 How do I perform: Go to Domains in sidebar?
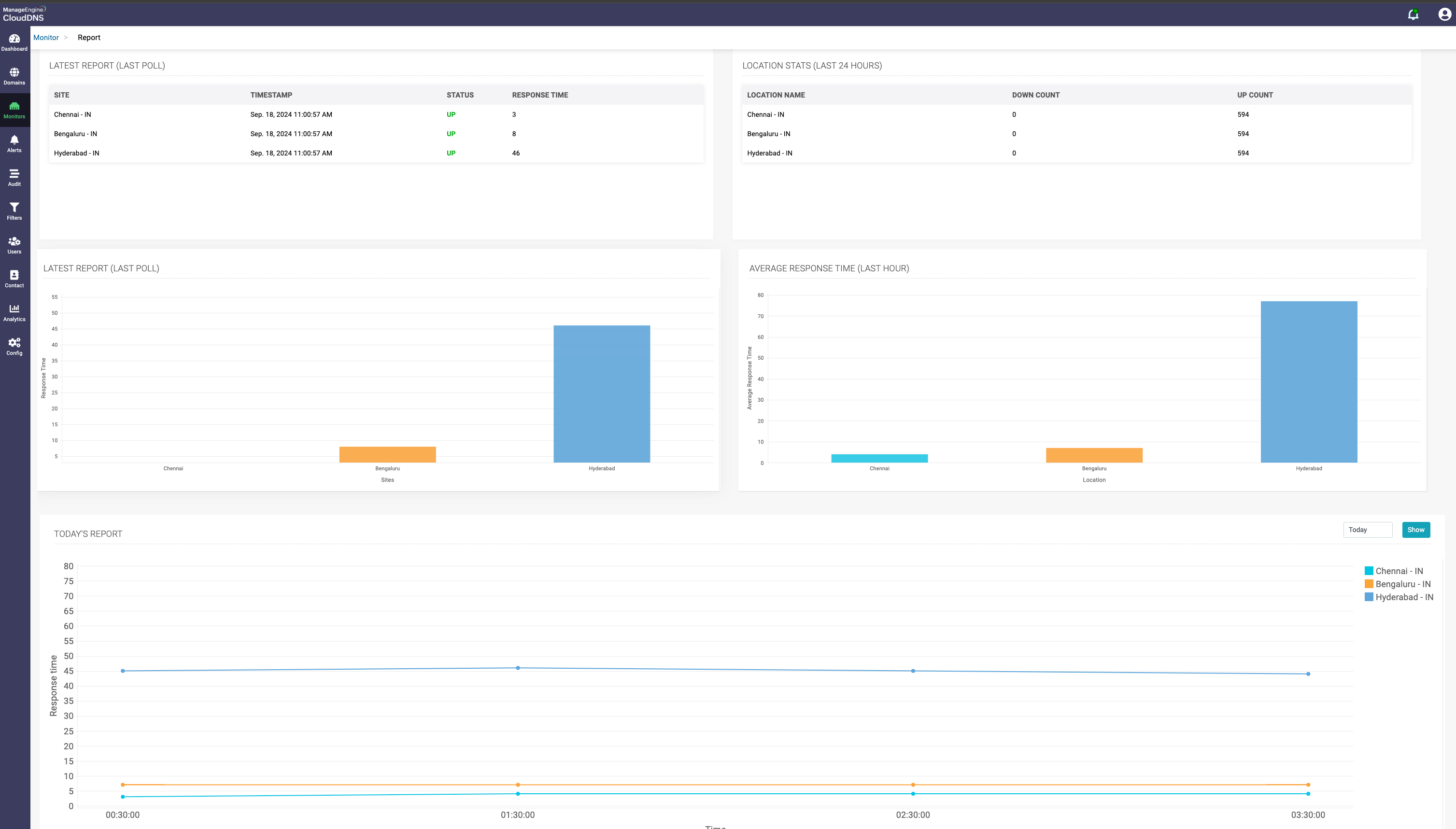point(14,76)
